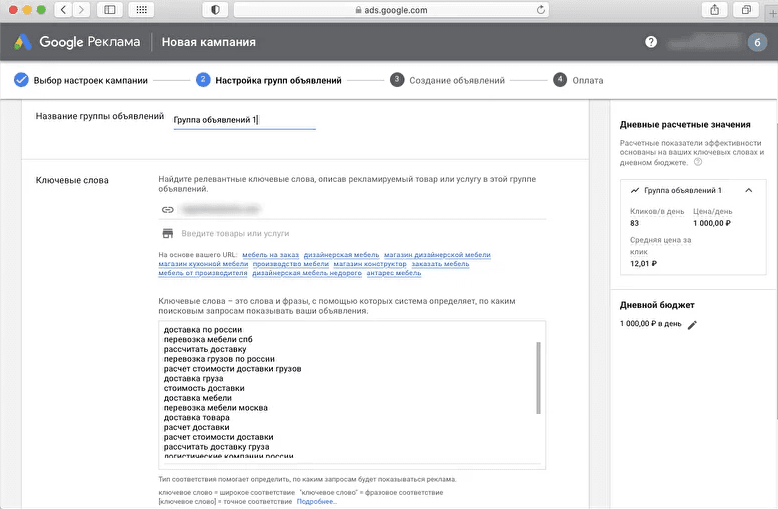778x509 pixels.
Task: Click the storefront products icon
Action: click(x=168, y=233)
